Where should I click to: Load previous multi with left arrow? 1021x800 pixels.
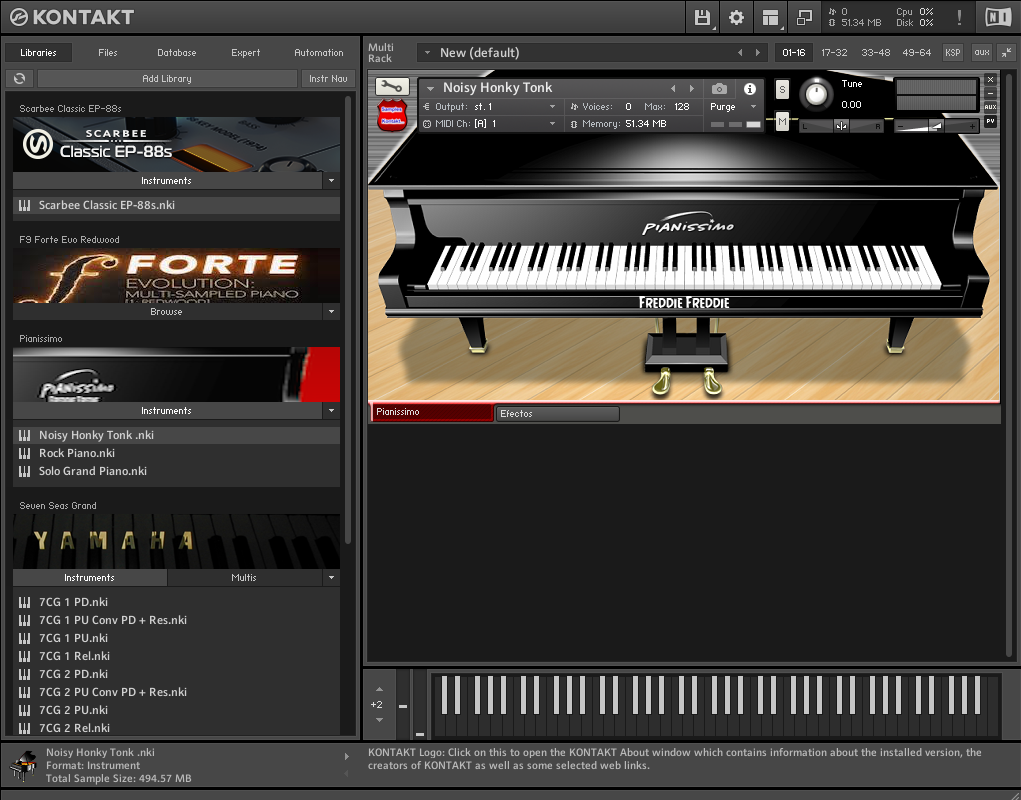740,53
